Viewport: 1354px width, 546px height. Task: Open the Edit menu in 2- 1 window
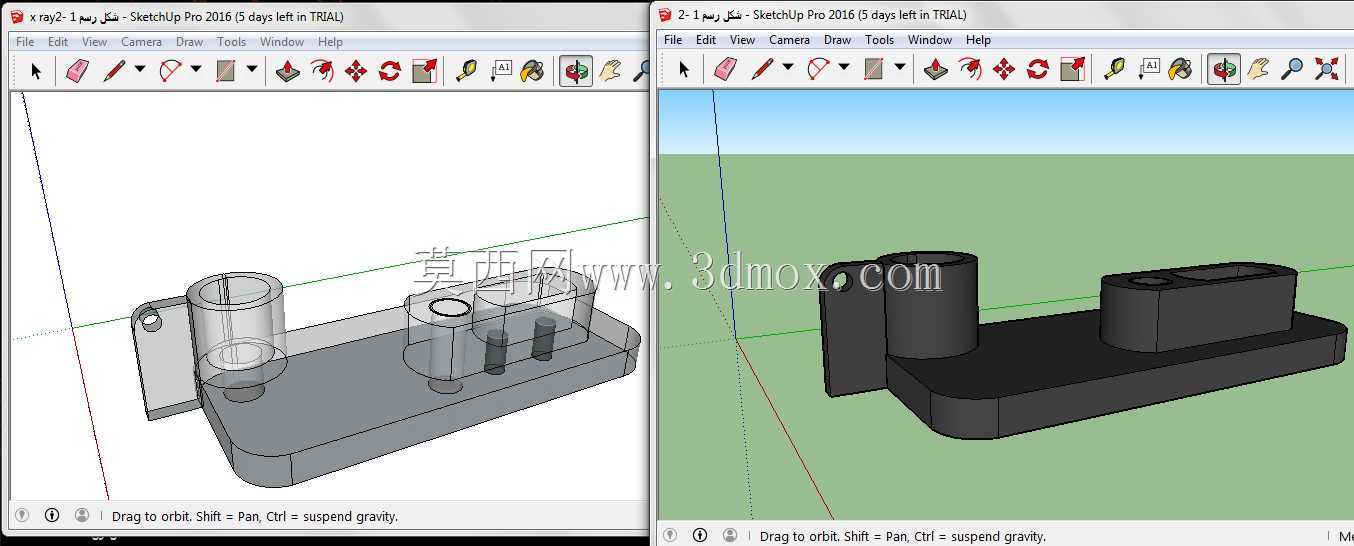(x=706, y=40)
